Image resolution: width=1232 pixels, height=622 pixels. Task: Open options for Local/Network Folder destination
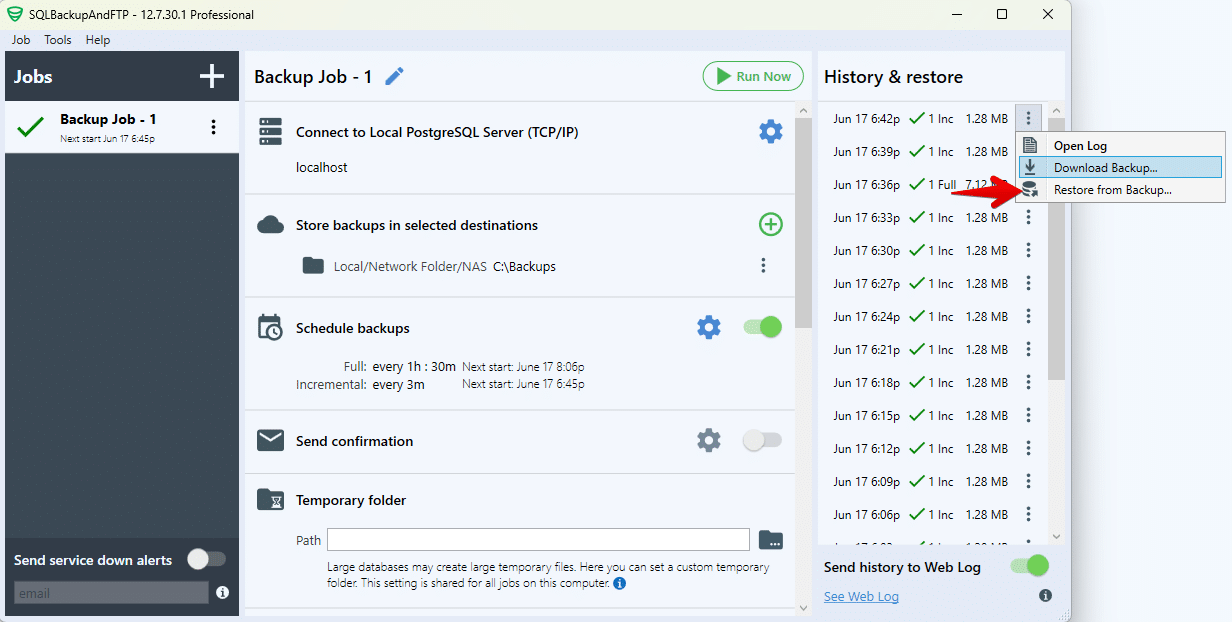(x=763, y=265)
